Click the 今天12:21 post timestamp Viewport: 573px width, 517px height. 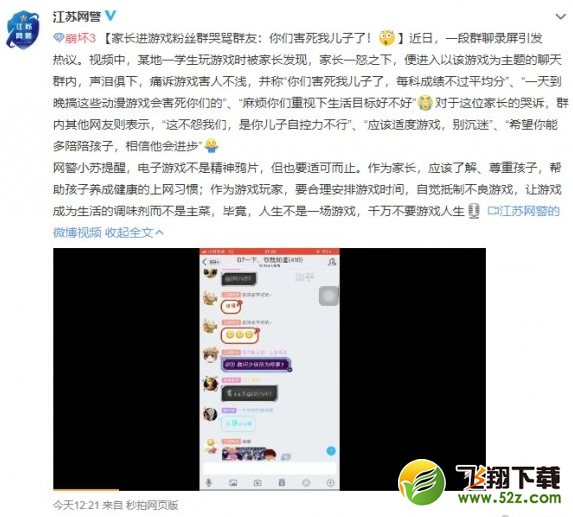[x=76, y=505]
